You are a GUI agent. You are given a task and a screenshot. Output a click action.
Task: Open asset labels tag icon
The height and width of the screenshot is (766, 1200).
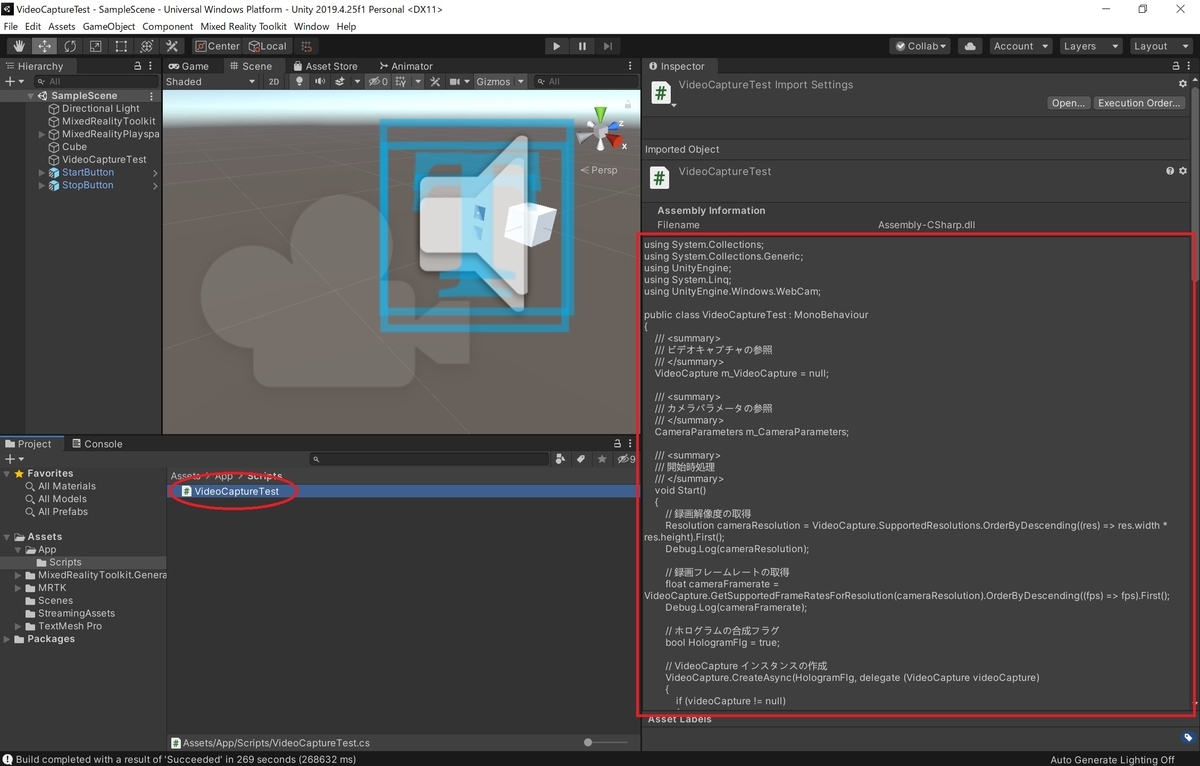pos(1188,737)
